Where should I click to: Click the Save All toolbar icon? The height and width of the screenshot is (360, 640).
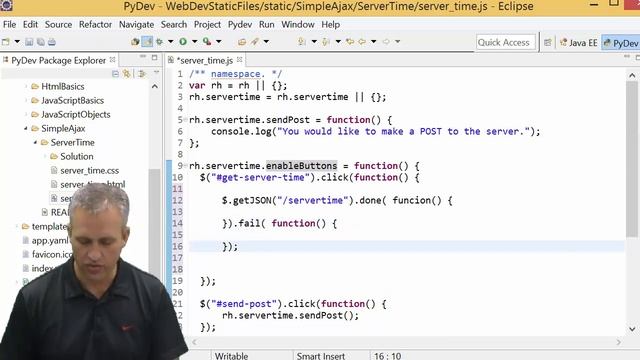40,42
